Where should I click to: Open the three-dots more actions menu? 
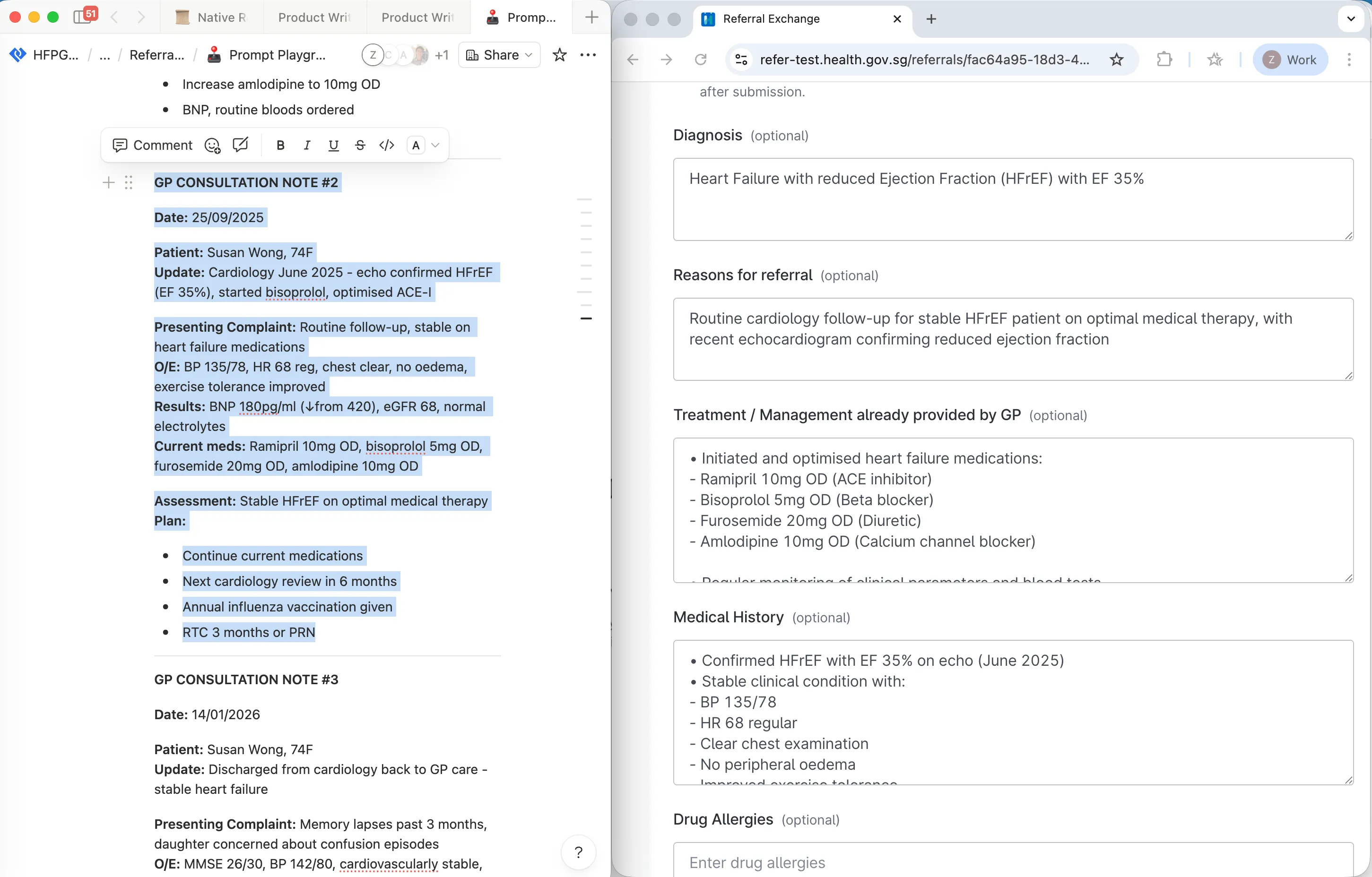(x=588, y=55)
